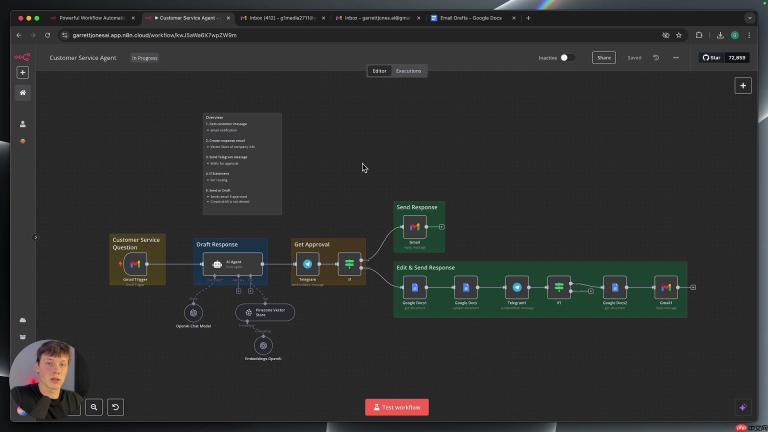Select the AI Agent node

point(233,264)
